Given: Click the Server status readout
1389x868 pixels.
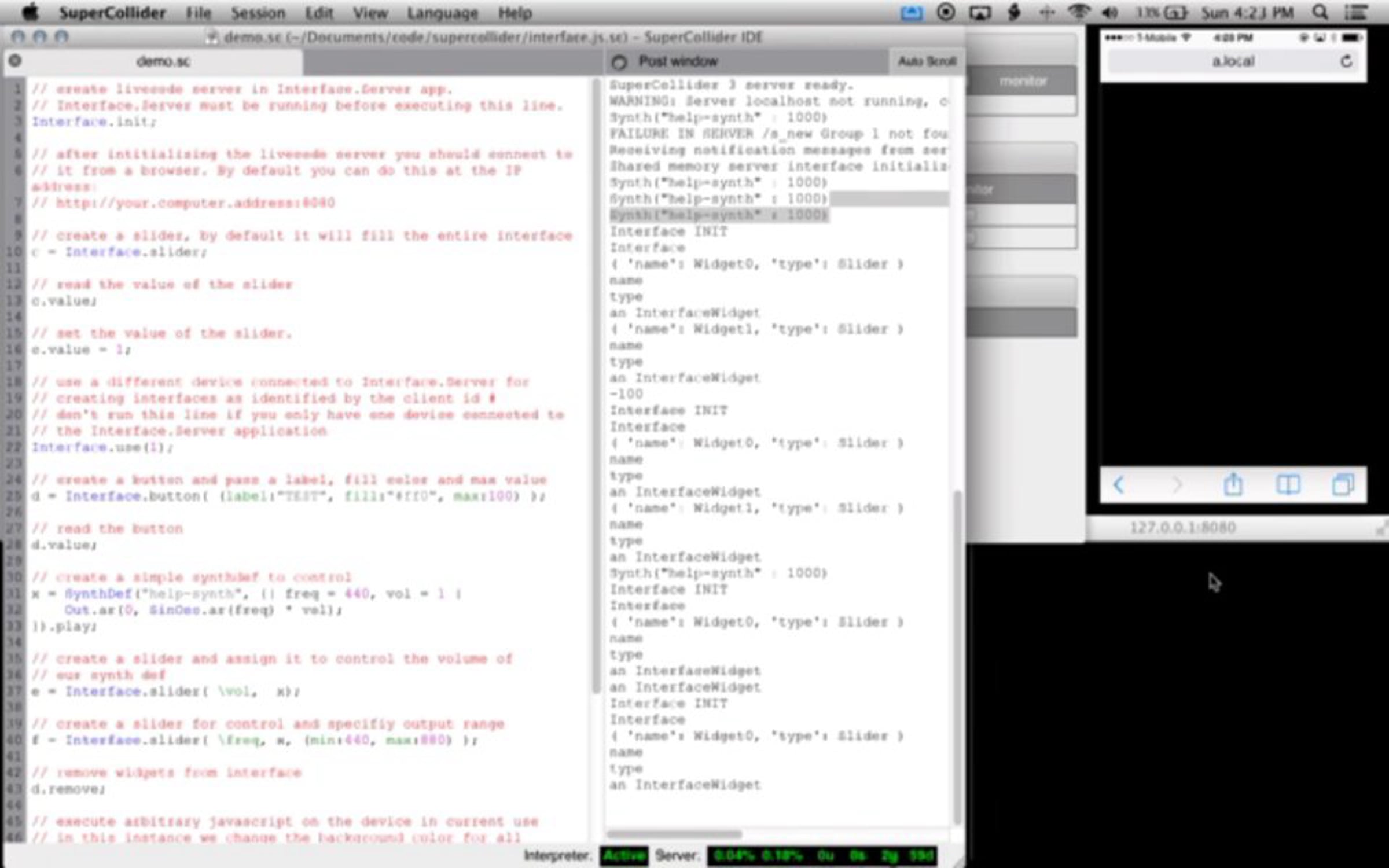Looking at the screenshot, I should click(822, 856).
